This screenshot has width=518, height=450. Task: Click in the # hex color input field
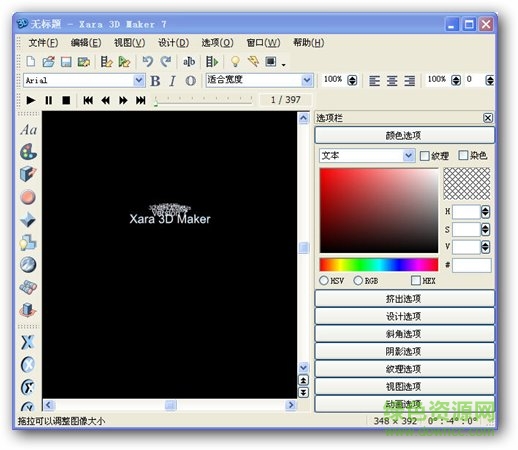point(471,265)
